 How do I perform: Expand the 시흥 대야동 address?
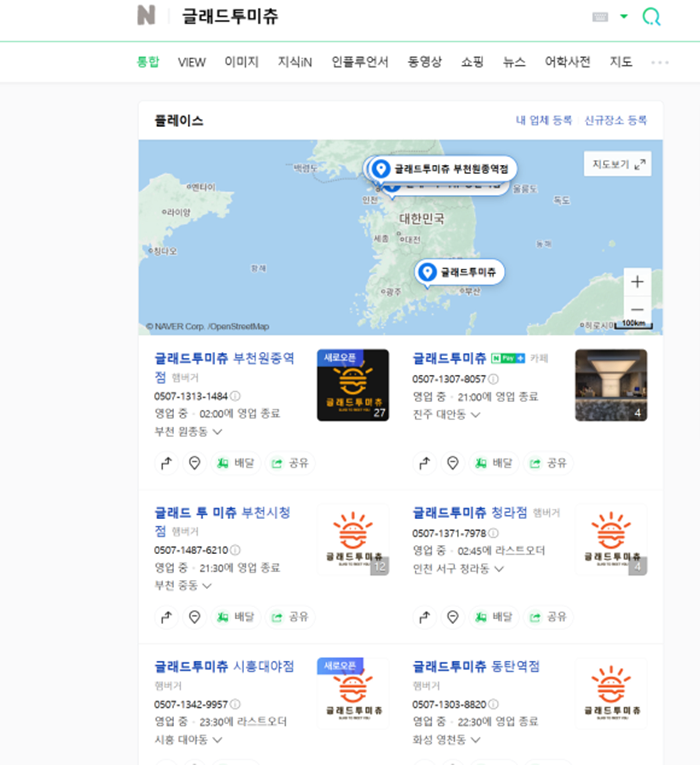click(188, 740)
